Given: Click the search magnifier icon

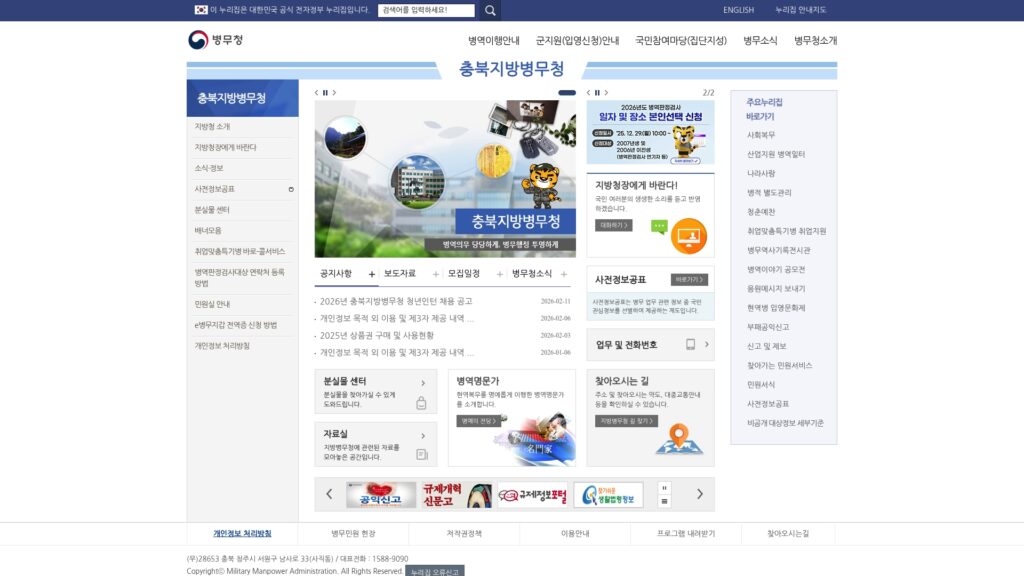Looking at the screenshot, I should point(489,10).
